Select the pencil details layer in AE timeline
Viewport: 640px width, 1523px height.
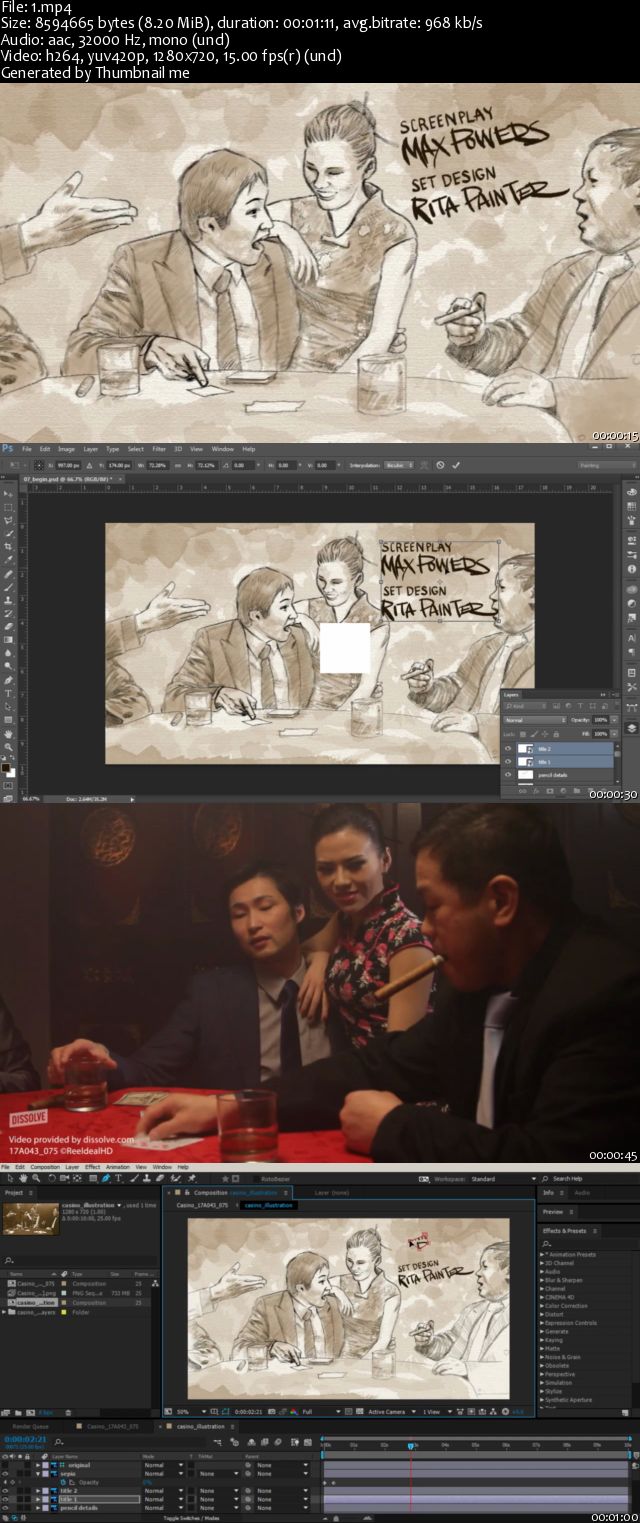(80, 1508)
